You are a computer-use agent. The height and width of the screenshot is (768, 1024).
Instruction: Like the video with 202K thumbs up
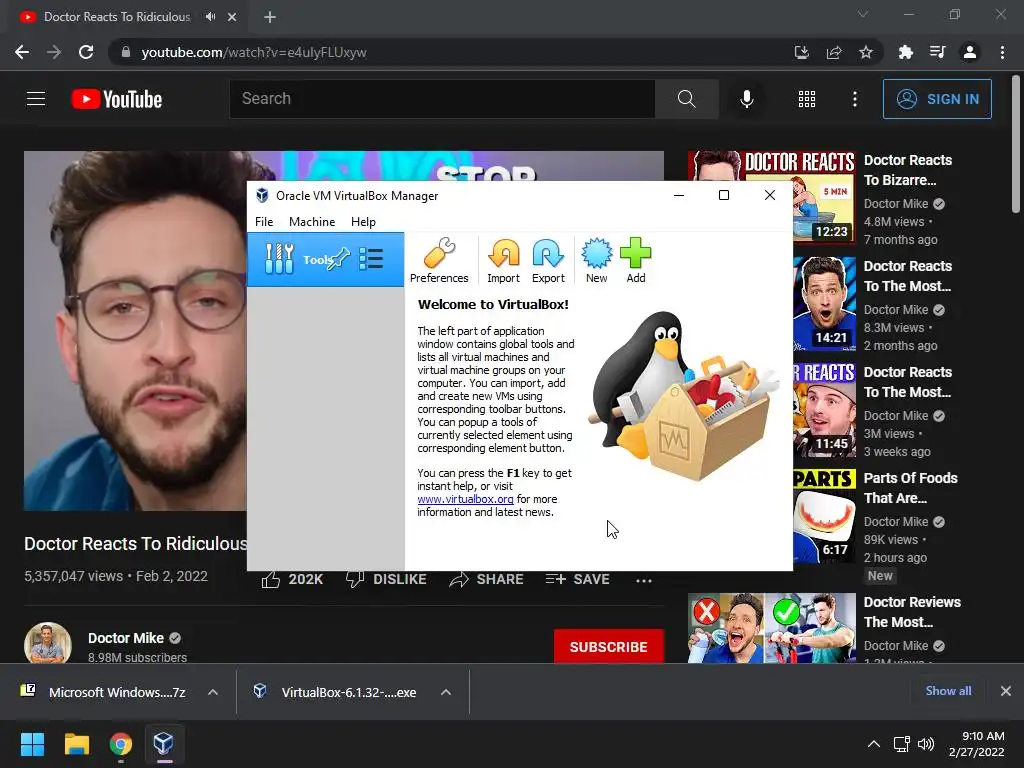pyautogui.click(x=293, y=579)
